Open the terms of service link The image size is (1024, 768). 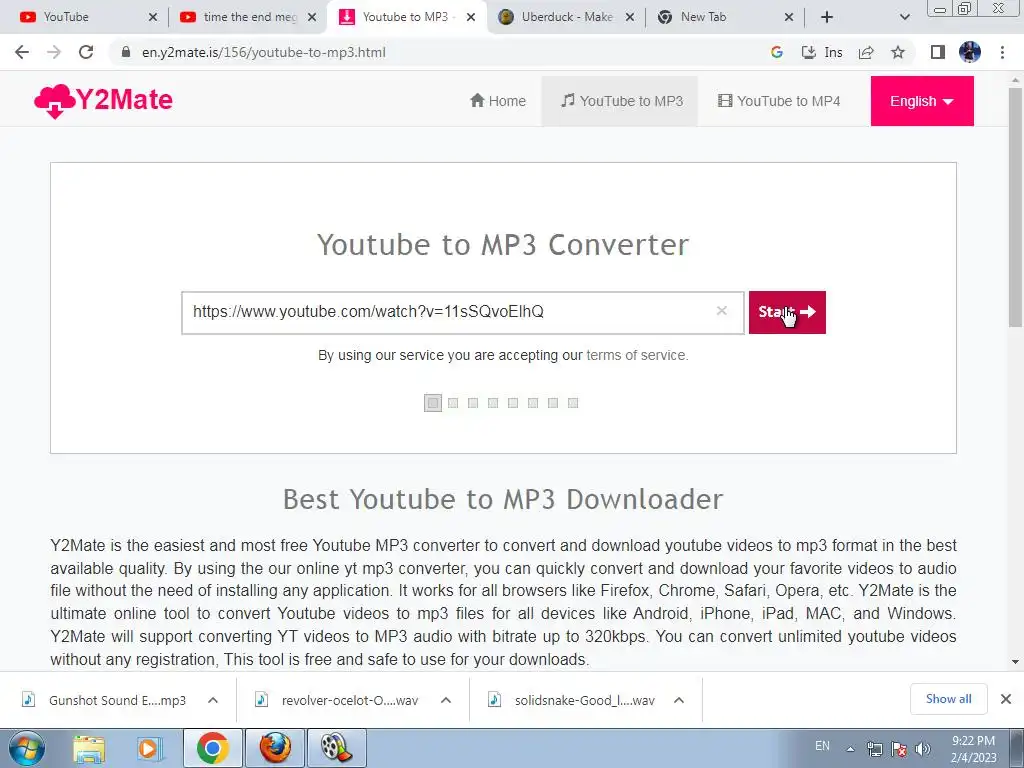tap(637, 355)
